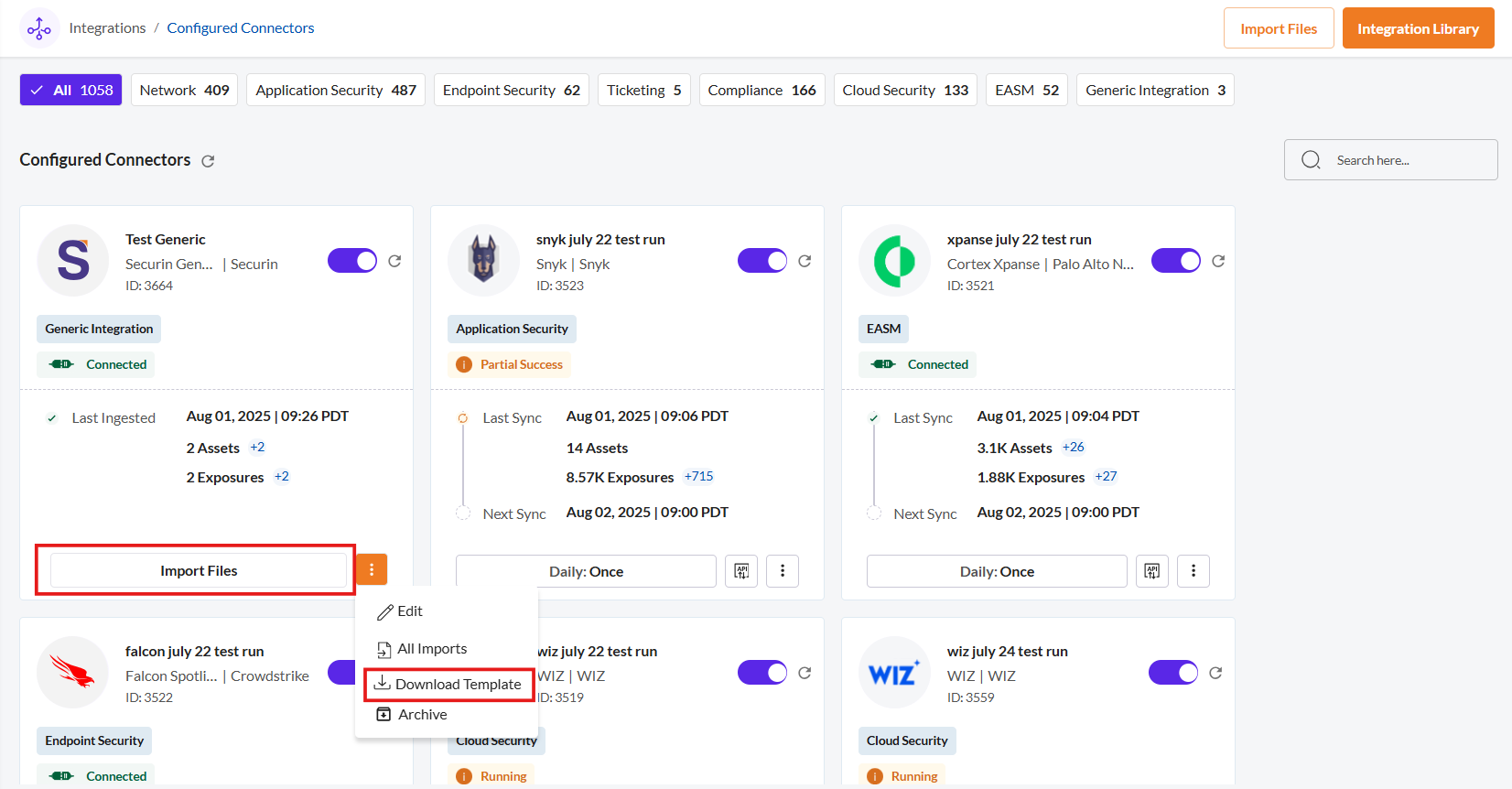1512x789 pixels.
Task: Turn off wiz july 24 test run toggle
Action: point(1173,673)
